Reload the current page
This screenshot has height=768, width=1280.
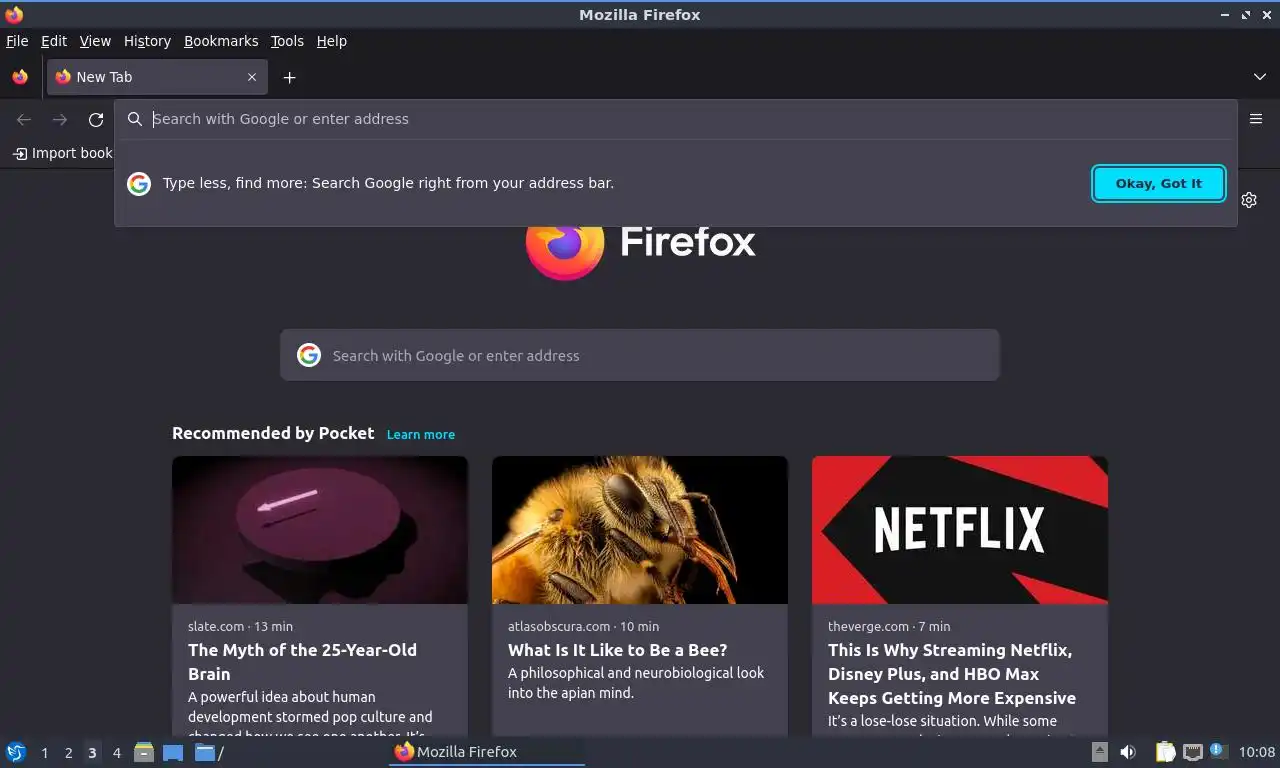coord(96,120)
